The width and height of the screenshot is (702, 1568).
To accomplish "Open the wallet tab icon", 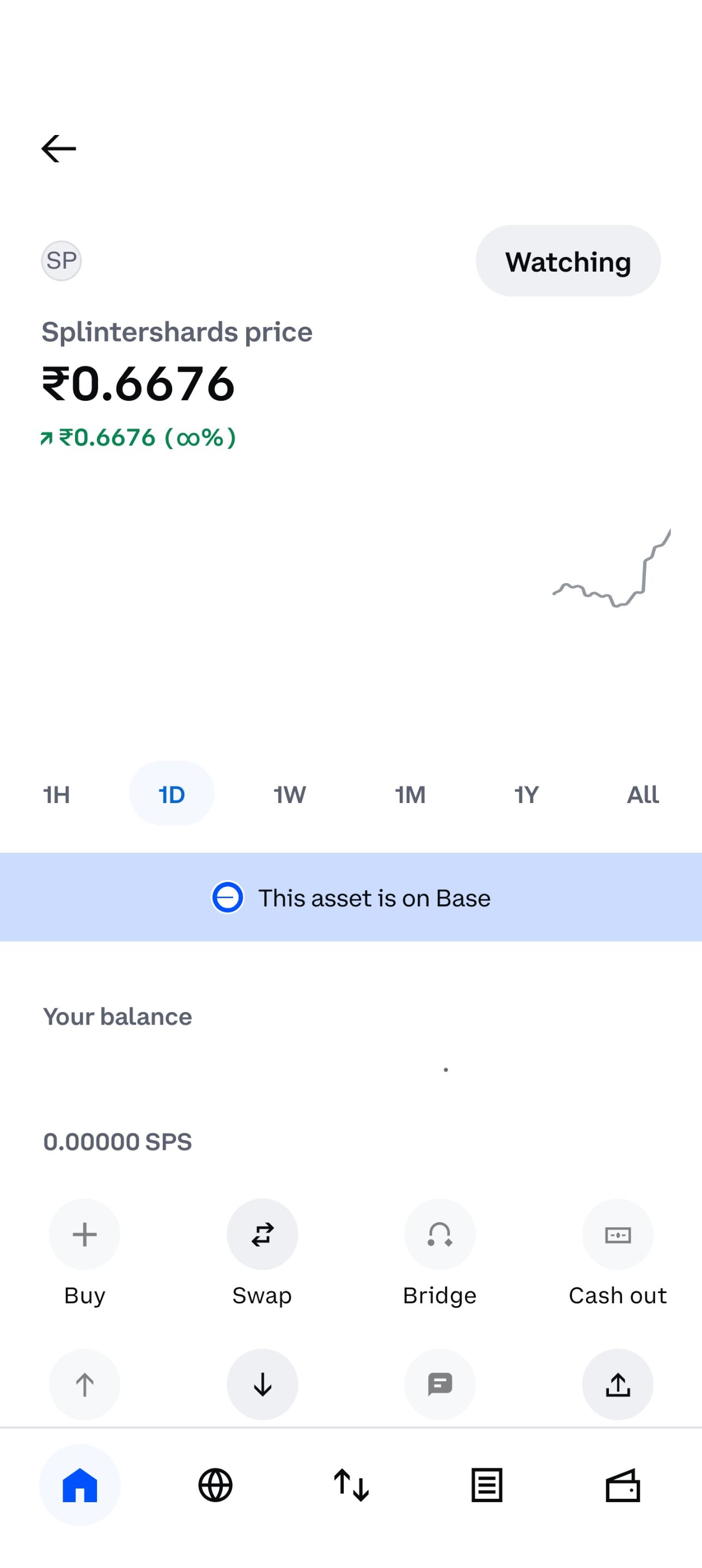I will (623, 1485).
